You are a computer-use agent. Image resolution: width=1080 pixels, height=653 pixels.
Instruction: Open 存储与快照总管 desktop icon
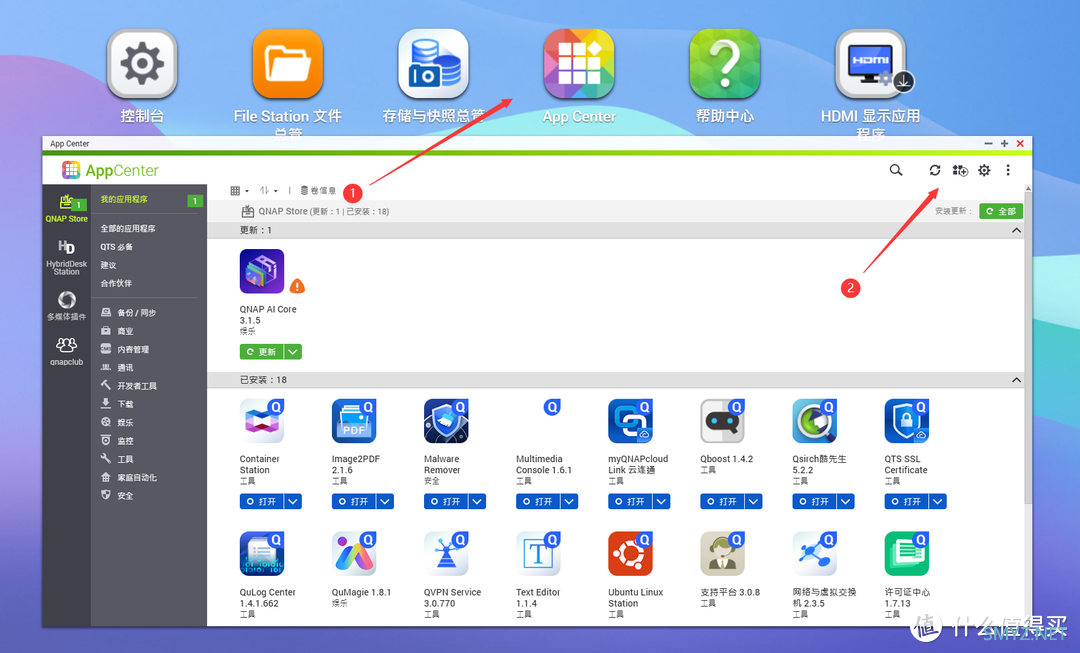(433, 64)
